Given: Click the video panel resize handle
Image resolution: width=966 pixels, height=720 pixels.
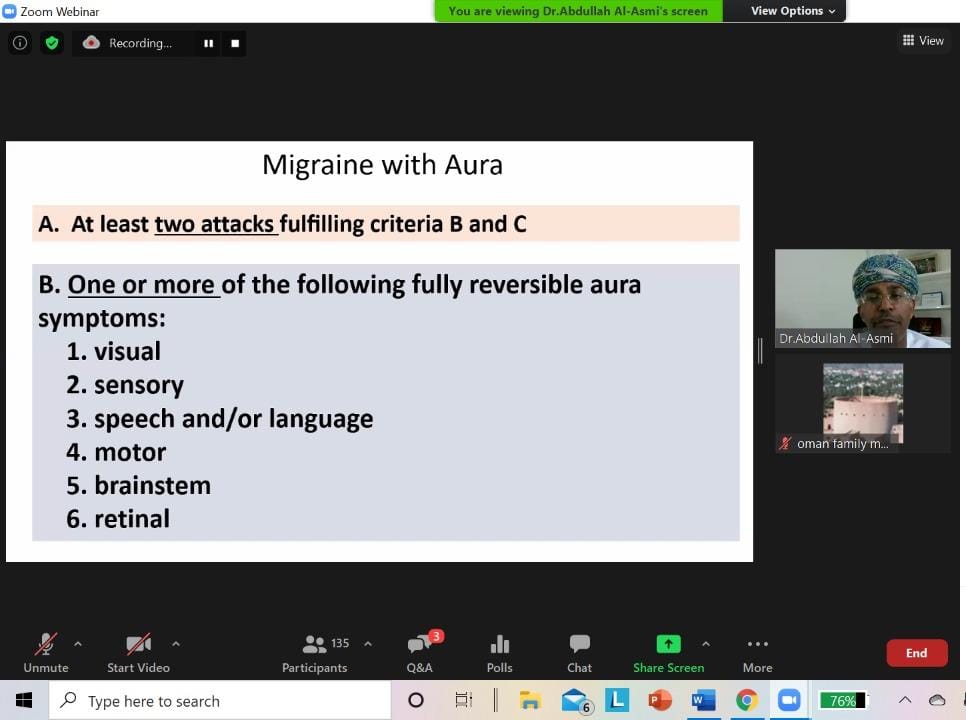Looking at the screenshot, I should [760, 350].
